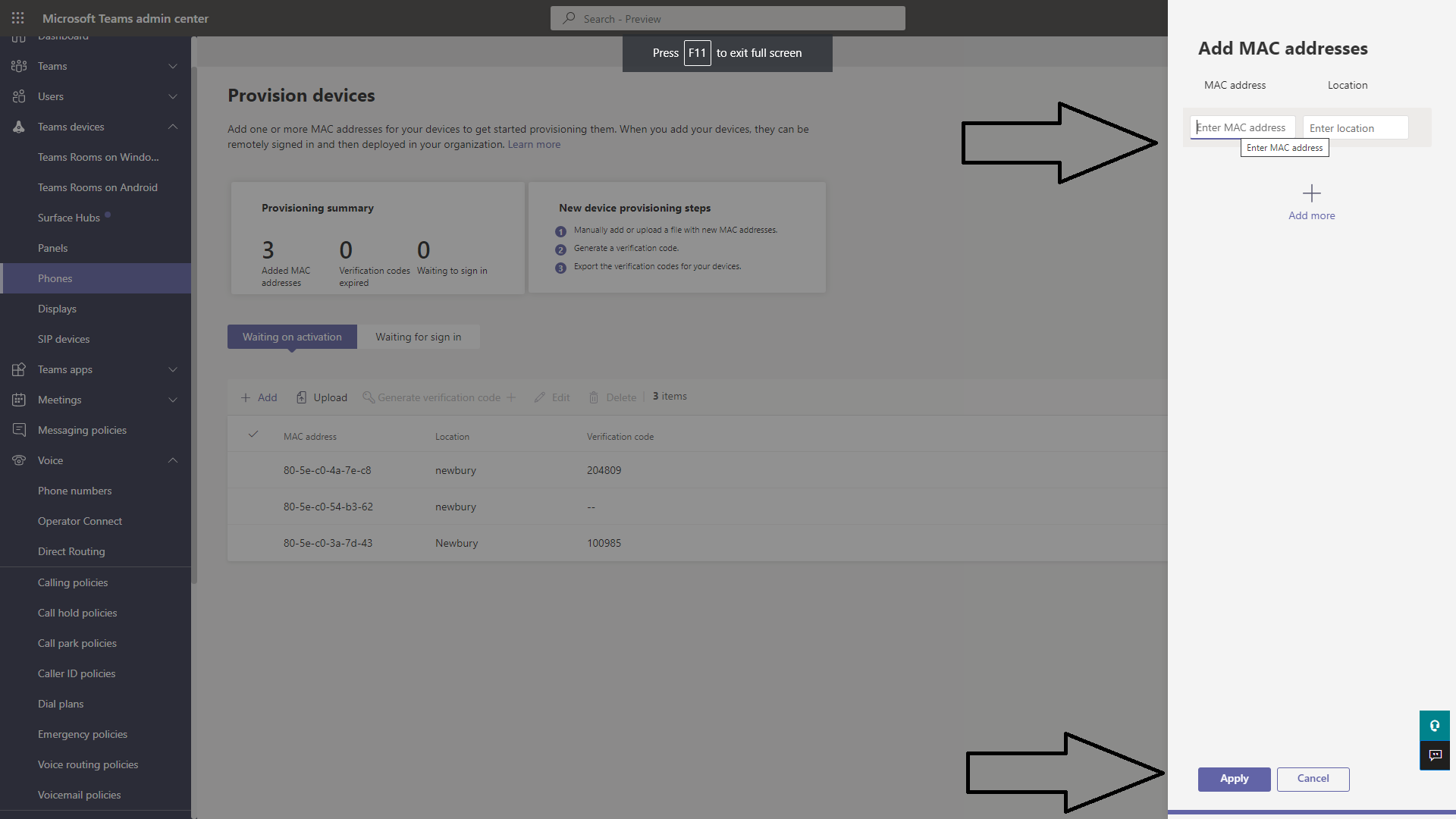Click the Cancel button

[x=1313, y=780]
